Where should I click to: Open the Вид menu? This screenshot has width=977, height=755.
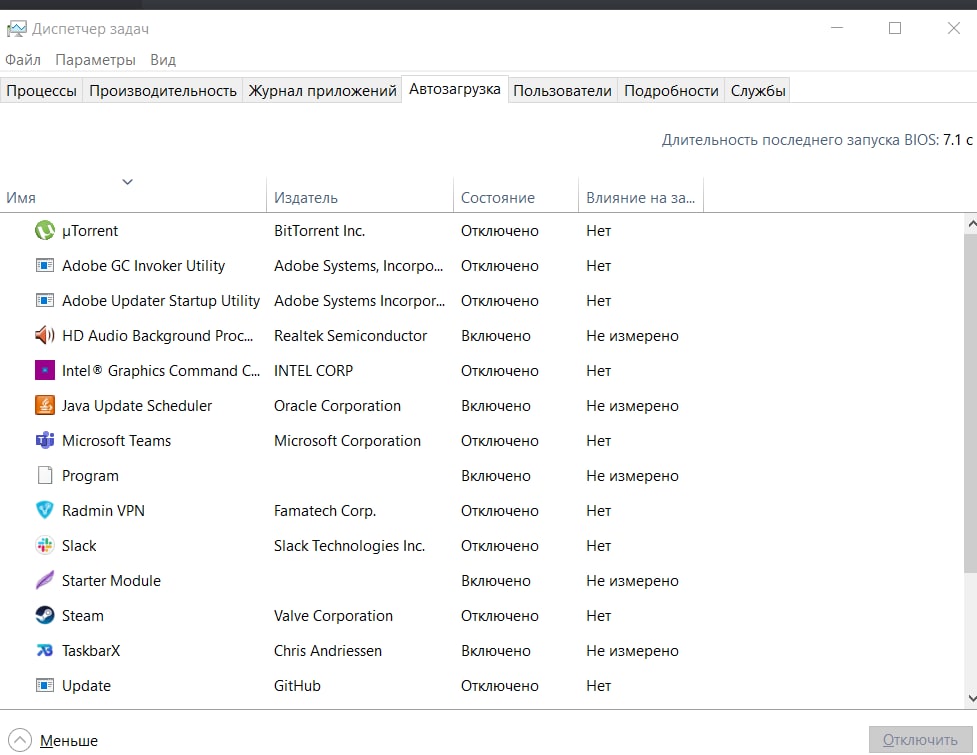tap(163, 60)
